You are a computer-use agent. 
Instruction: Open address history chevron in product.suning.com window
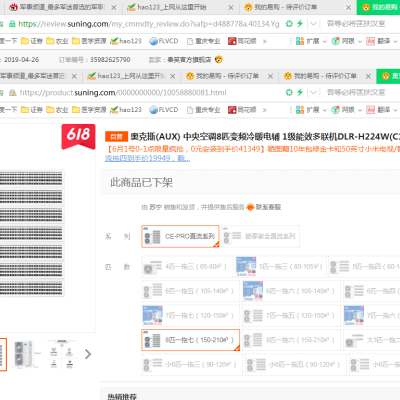313,93
